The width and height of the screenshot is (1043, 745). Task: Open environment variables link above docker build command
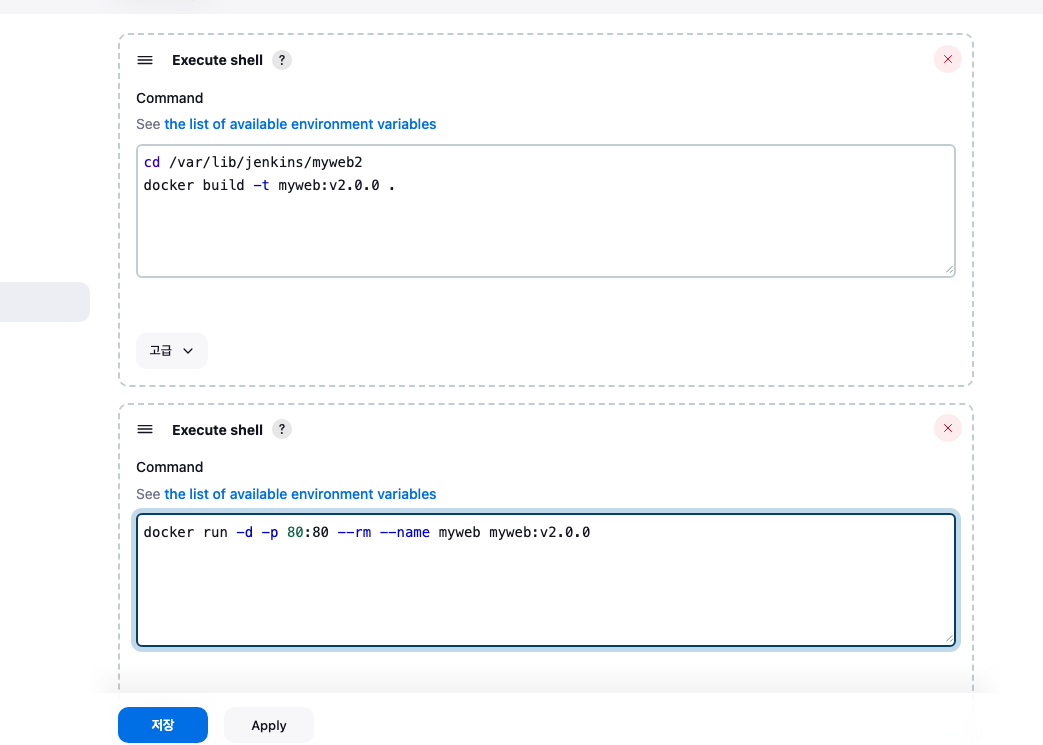(300, 124)
